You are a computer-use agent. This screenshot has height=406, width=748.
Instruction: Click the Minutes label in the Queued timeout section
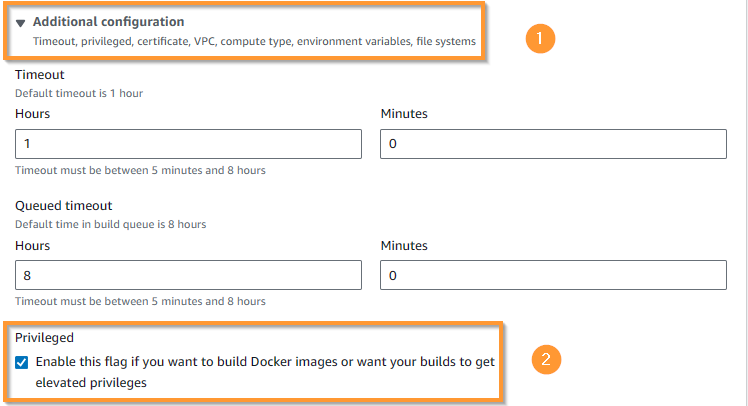click(404, 246)
